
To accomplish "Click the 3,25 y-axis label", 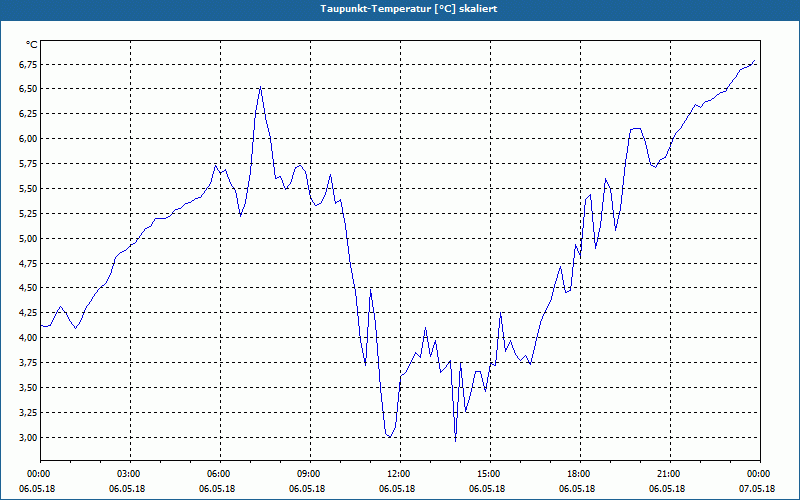I will (28, 412).
